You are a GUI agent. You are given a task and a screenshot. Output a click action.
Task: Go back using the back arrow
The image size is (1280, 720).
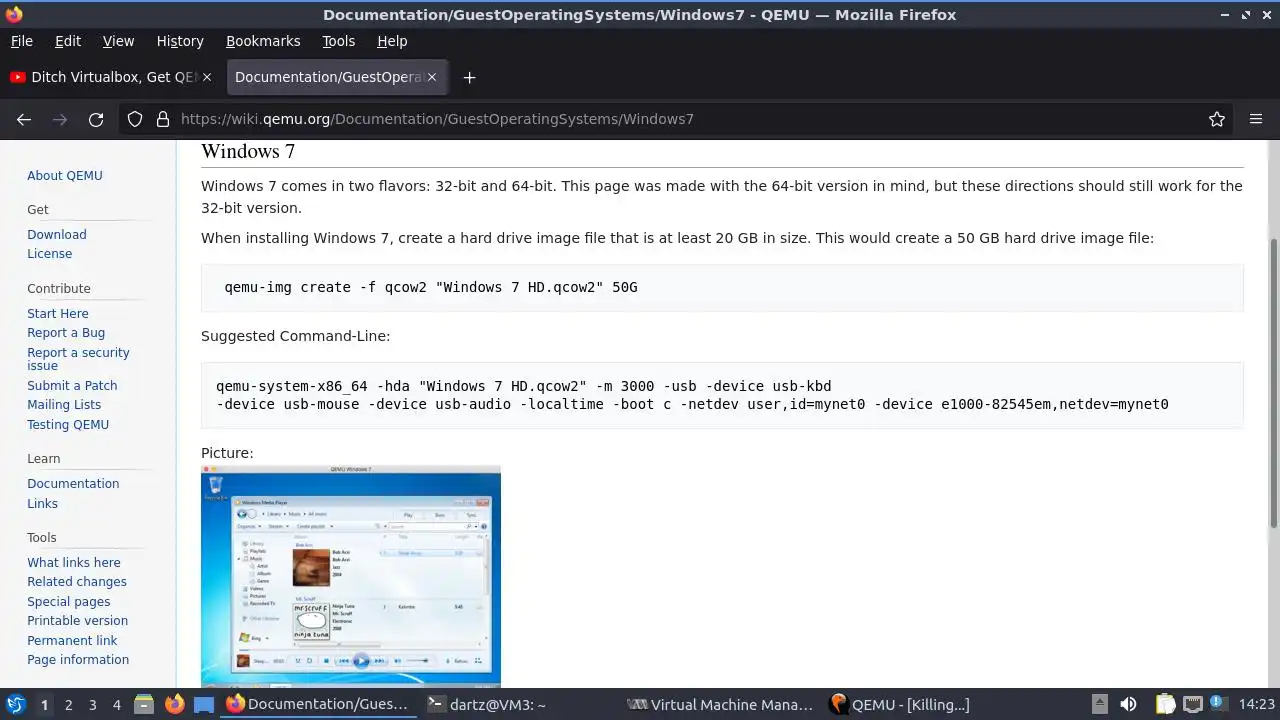[24, 119]
